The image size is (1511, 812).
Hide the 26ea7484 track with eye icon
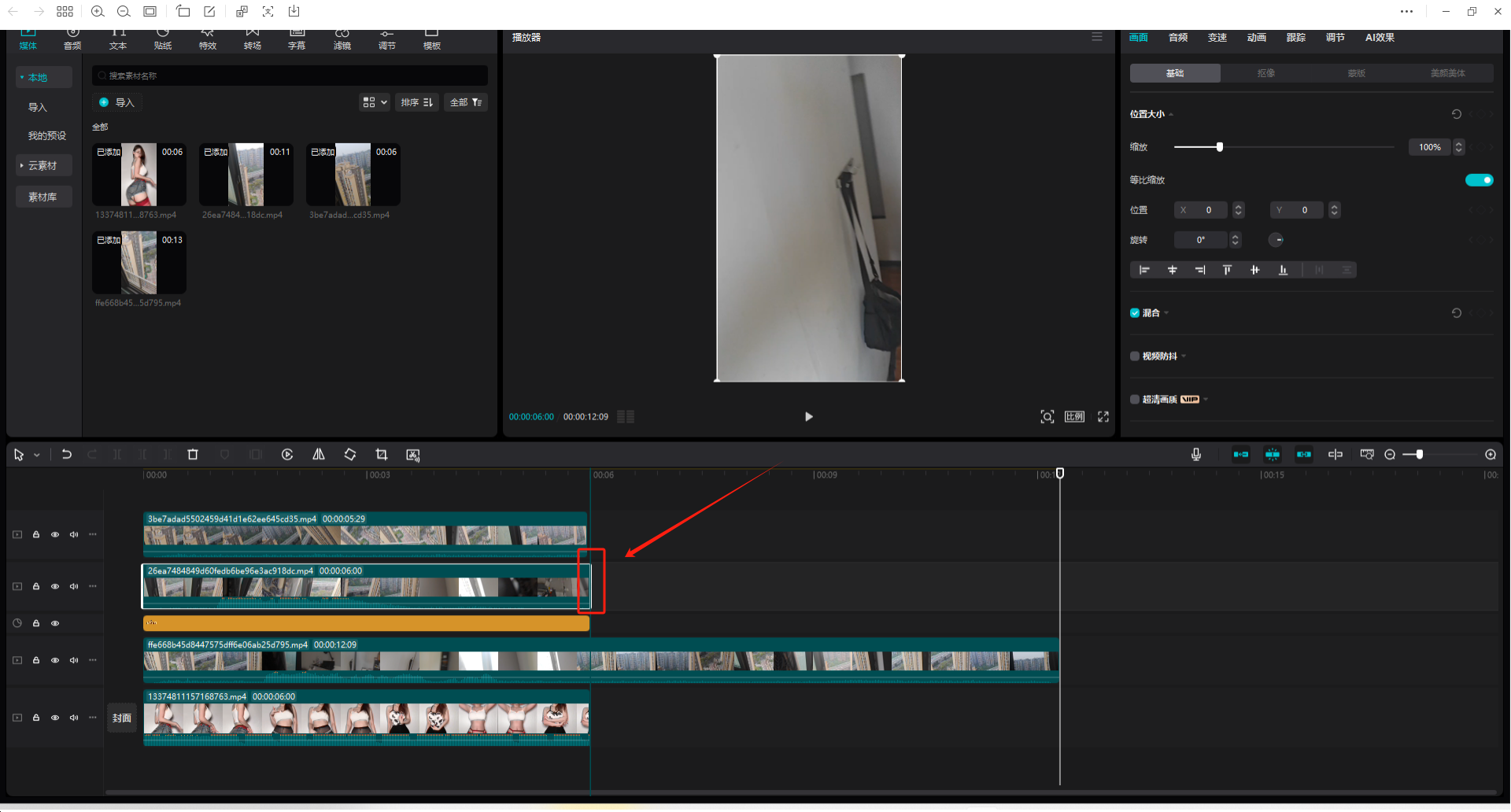[x=55, y=587]
